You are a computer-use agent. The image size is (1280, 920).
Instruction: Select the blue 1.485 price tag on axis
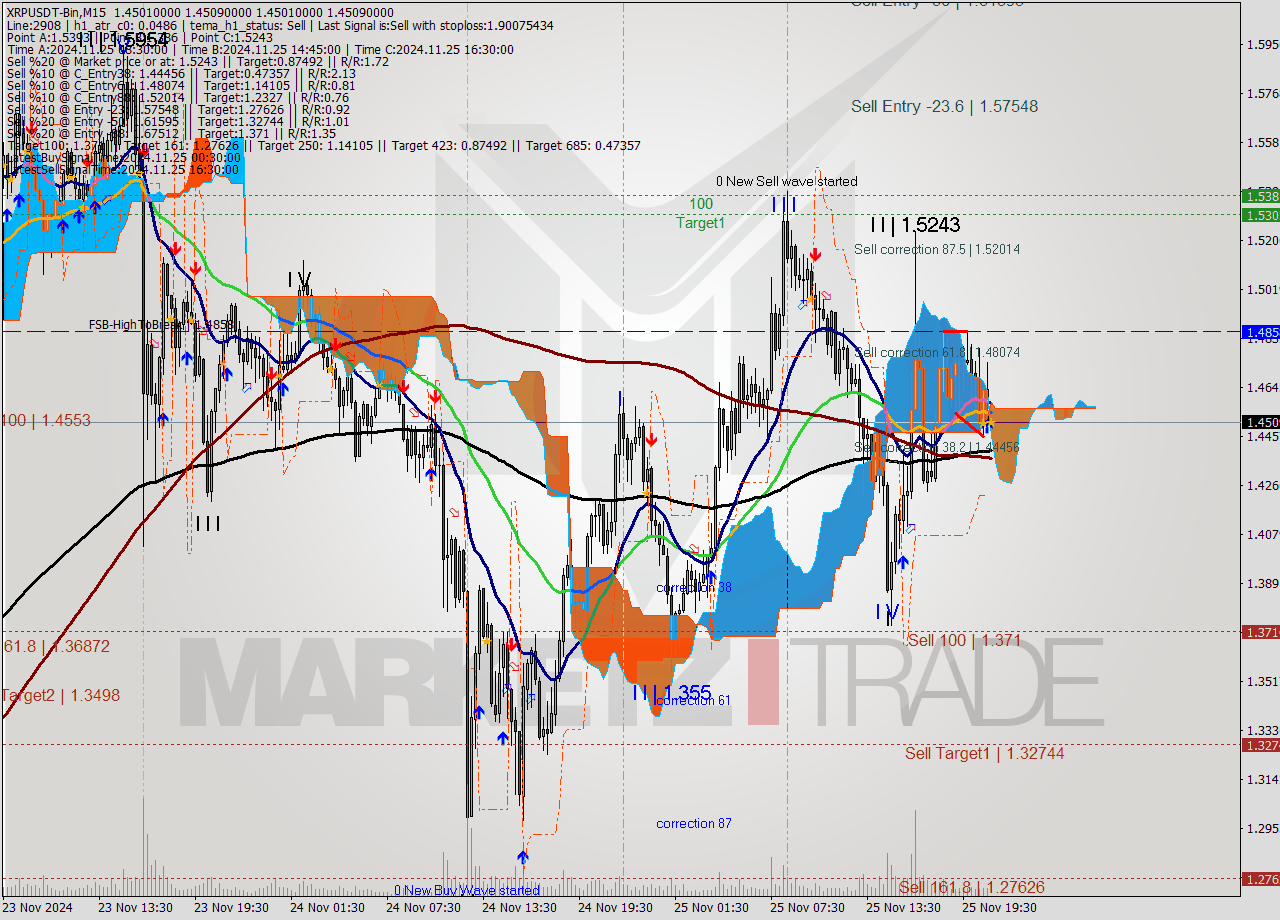[1260, 331]
